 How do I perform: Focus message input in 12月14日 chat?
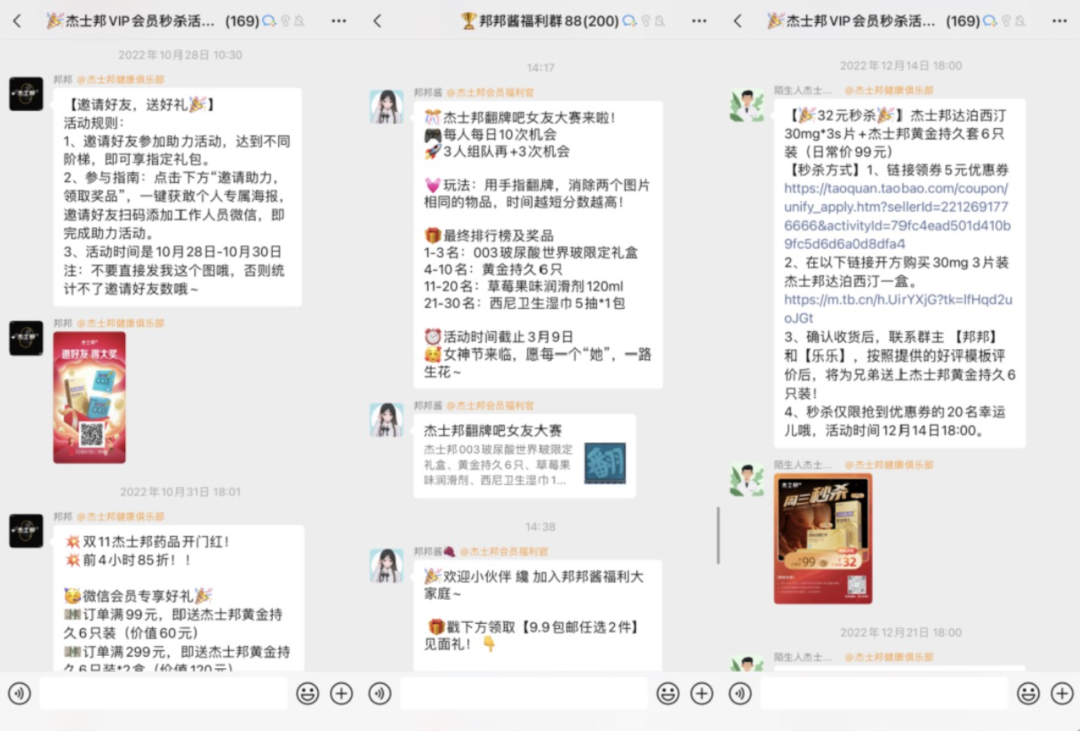884,693
